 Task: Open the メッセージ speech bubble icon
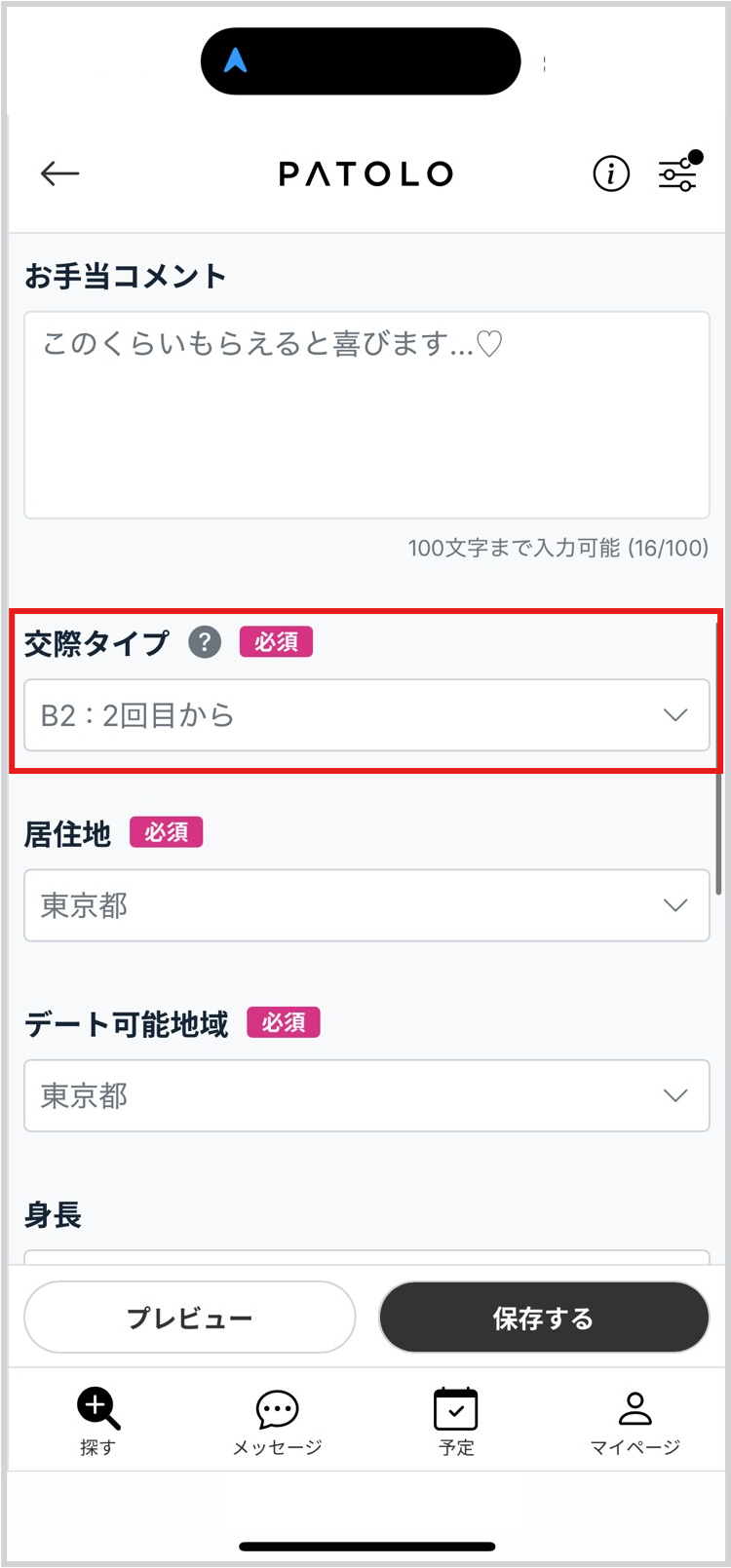click(277, 1409)
